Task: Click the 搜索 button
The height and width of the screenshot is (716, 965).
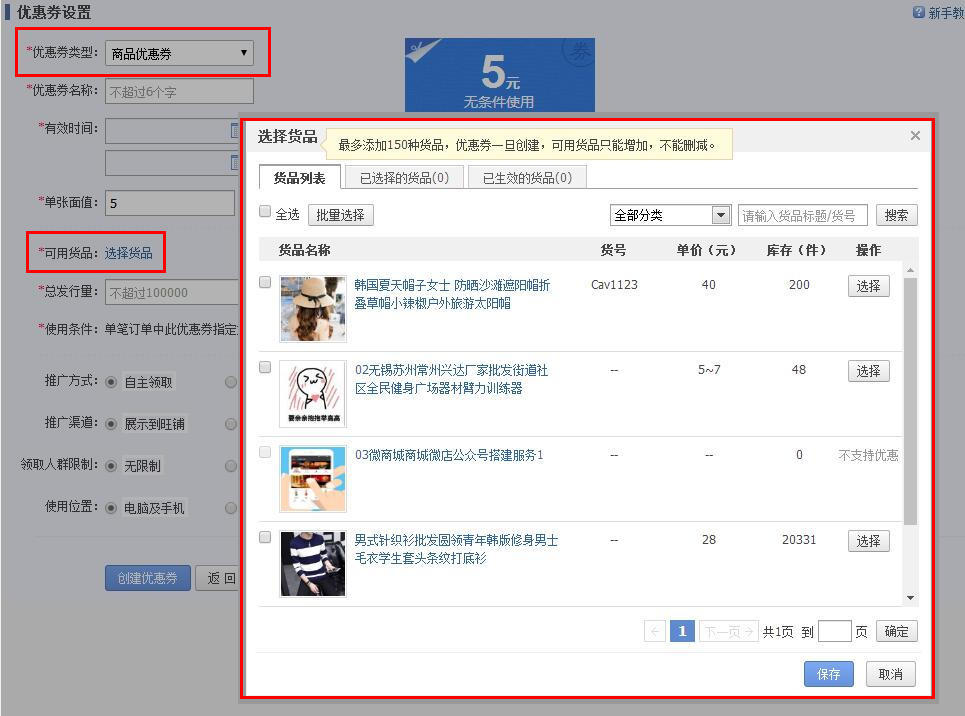Action: [x=896, y=215]
